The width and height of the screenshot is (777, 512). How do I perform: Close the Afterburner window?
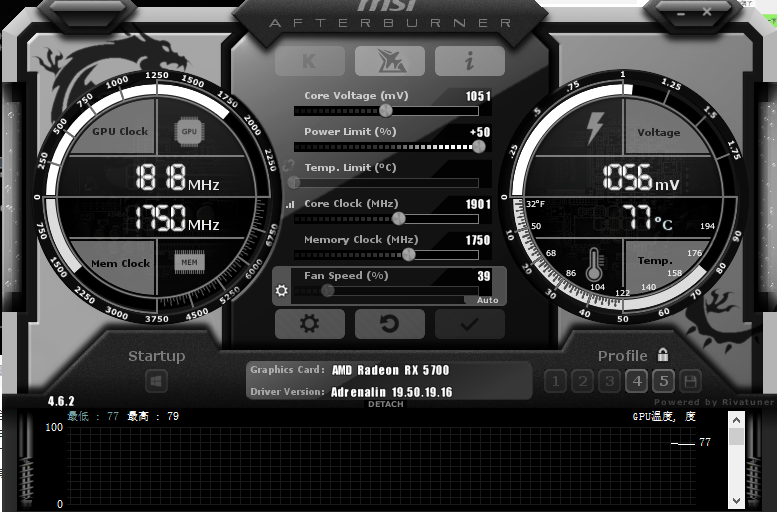click(707, 12)
